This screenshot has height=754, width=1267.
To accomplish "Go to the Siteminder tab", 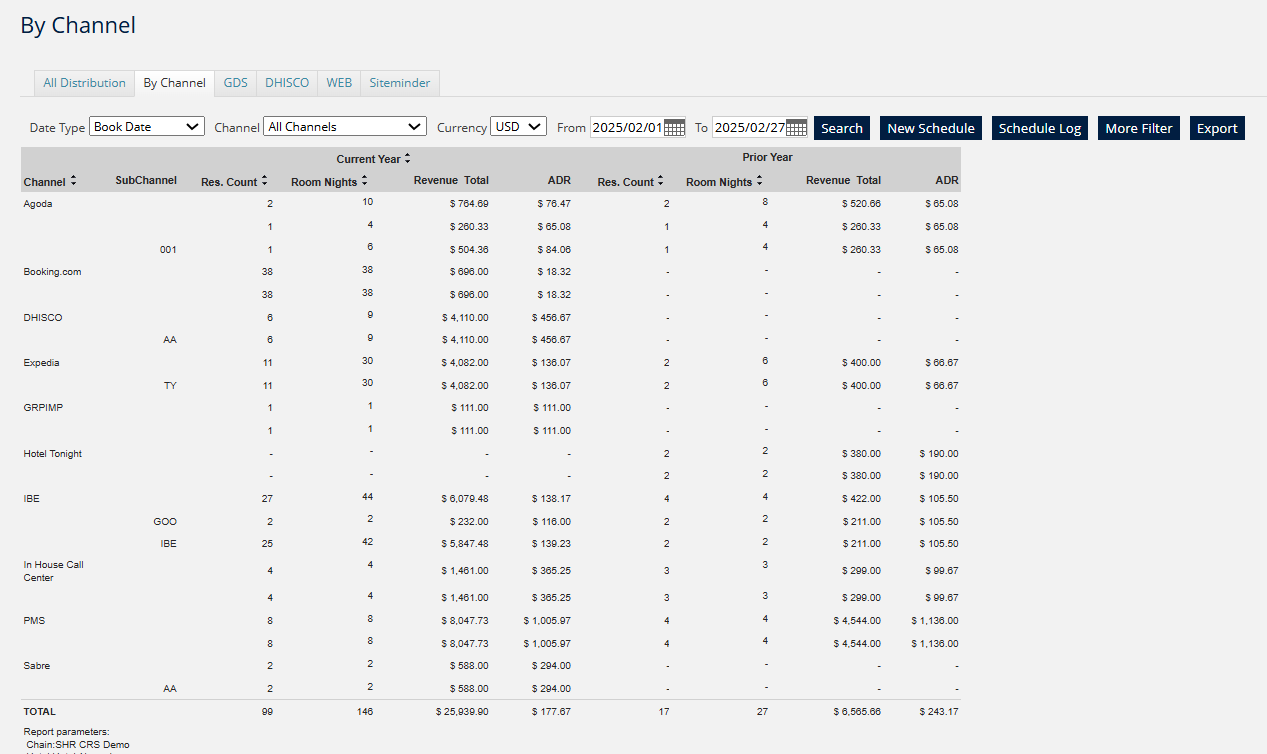I will coord(400,83).
